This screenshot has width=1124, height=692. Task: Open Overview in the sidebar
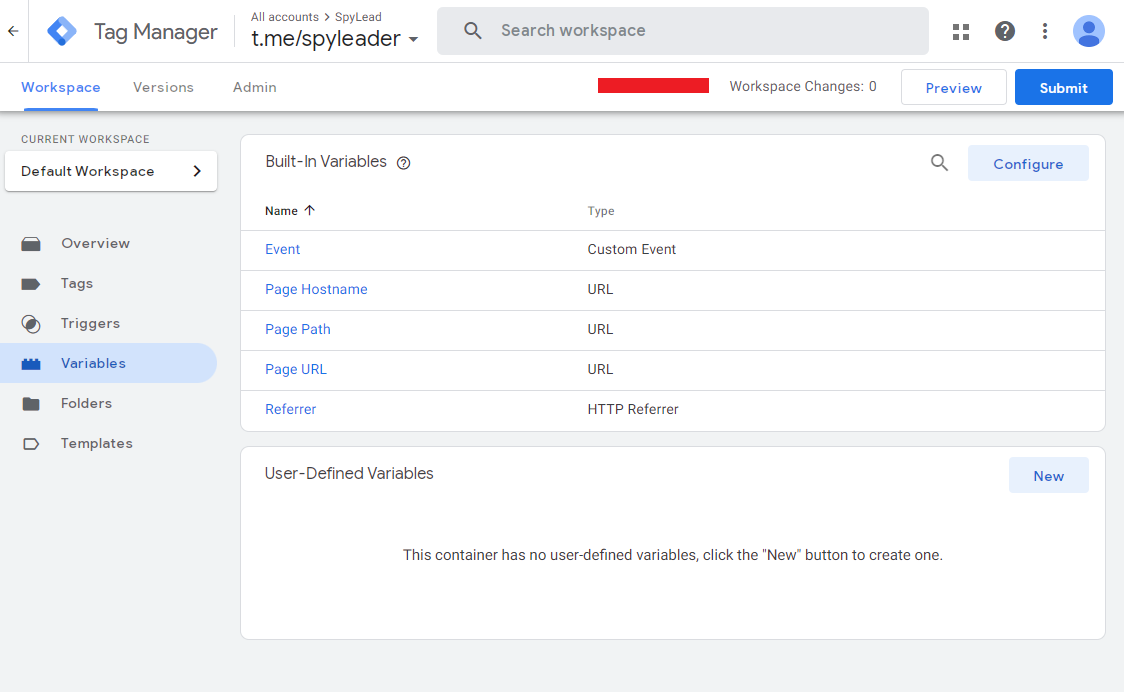point(95,243)
